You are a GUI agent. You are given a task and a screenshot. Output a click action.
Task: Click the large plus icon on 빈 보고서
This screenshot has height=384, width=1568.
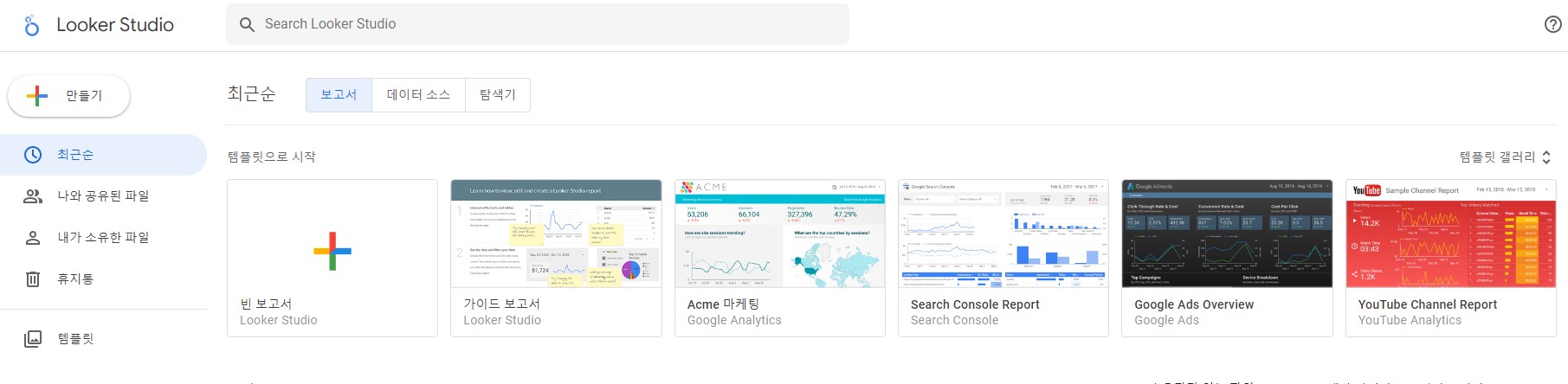tap(332, 252)
